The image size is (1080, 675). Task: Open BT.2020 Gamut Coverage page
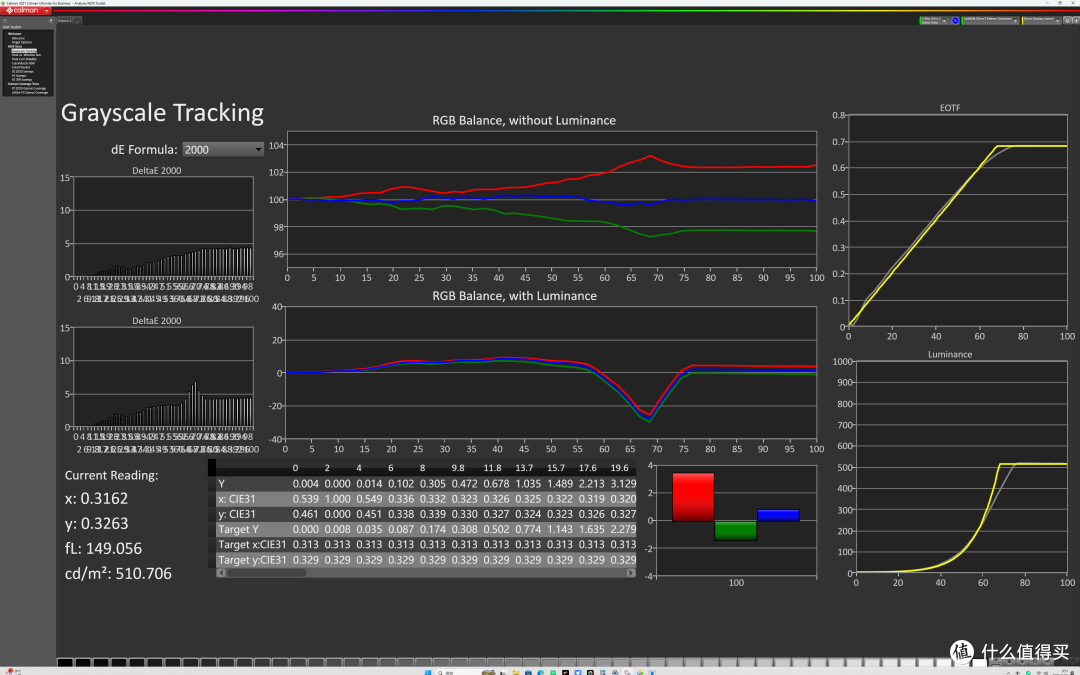(29, 88)
